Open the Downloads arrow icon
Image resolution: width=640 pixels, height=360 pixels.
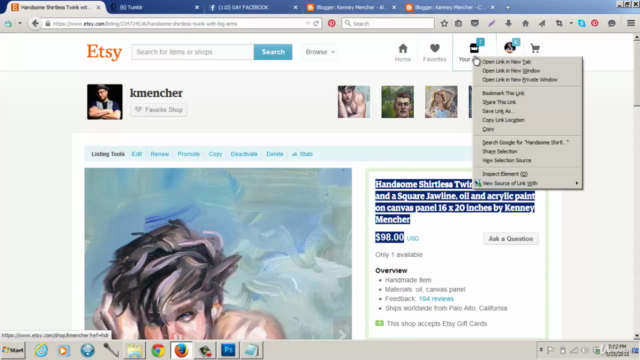[508, 24]
